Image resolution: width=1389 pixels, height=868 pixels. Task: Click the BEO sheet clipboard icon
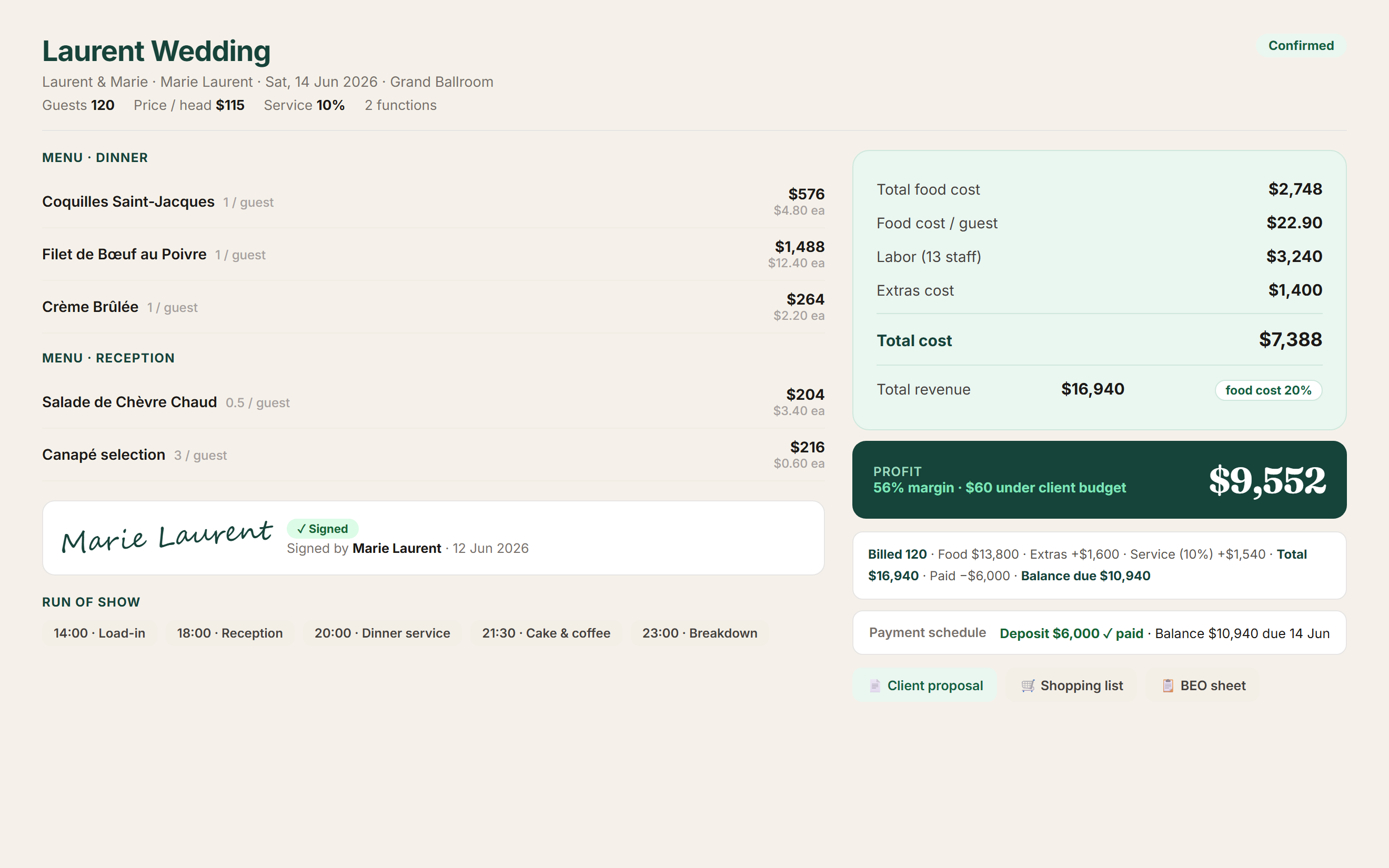point(1168,685)
